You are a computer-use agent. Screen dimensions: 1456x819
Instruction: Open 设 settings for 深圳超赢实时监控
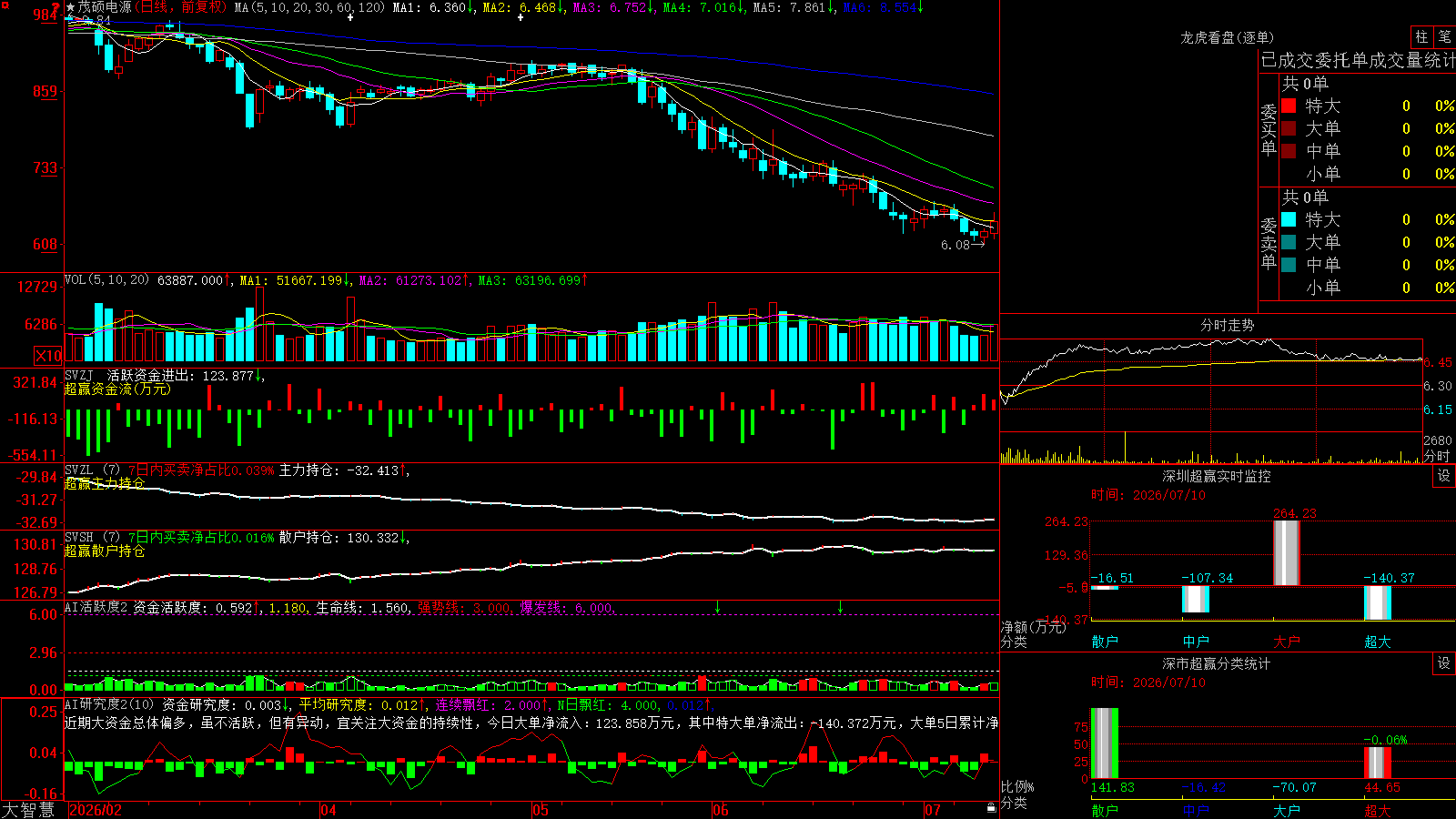[x=1444, y=476]
